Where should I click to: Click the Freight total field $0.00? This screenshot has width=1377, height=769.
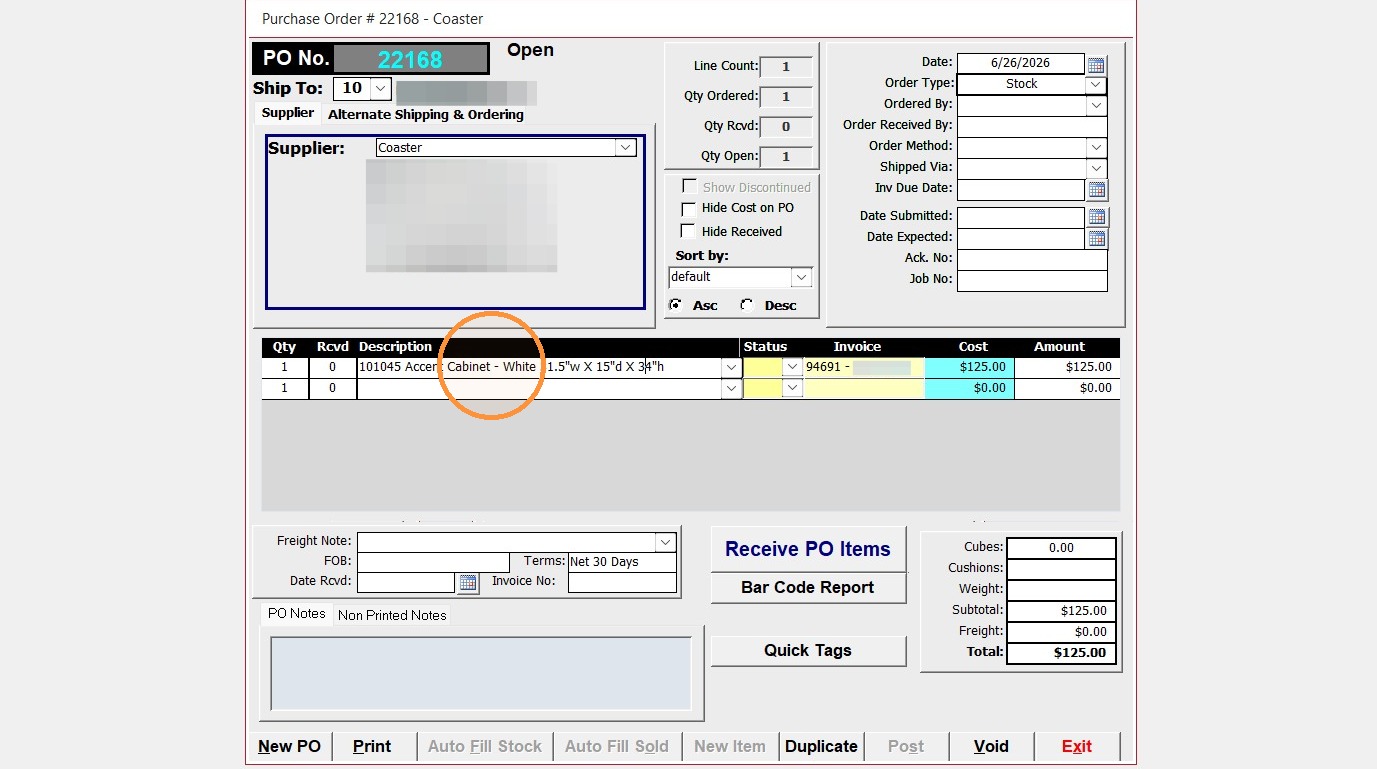1061,632
